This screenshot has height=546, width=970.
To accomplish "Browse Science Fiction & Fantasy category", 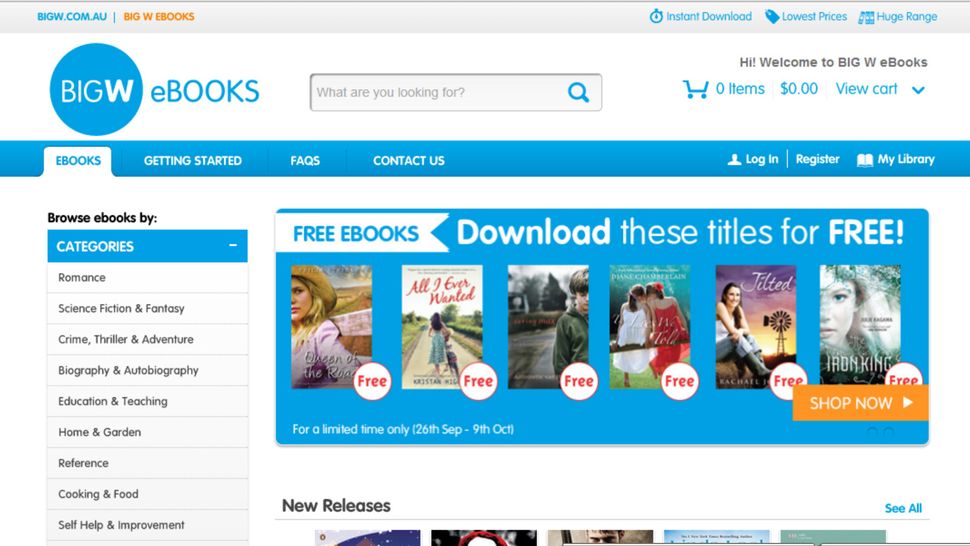I will [x=147, y=309].
